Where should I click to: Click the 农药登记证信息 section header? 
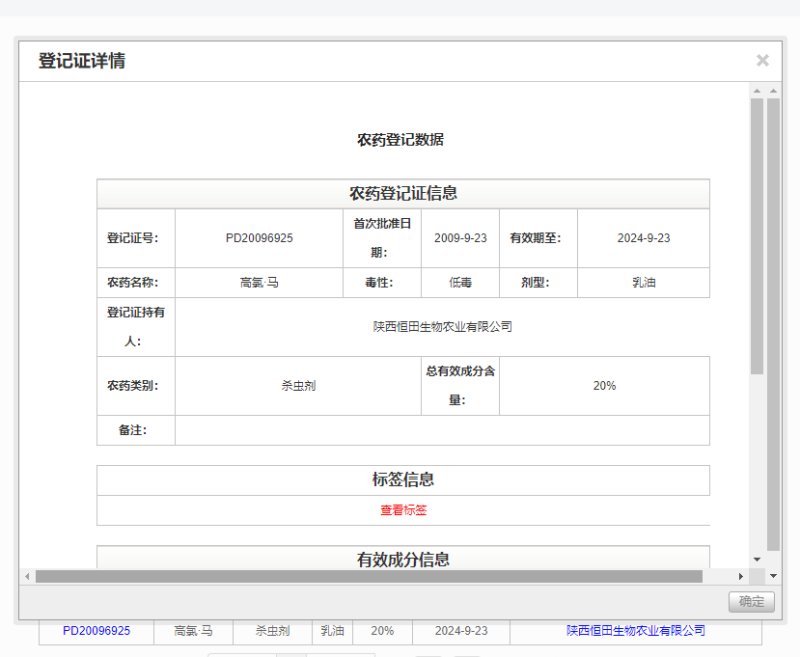(x=403, y=193)
